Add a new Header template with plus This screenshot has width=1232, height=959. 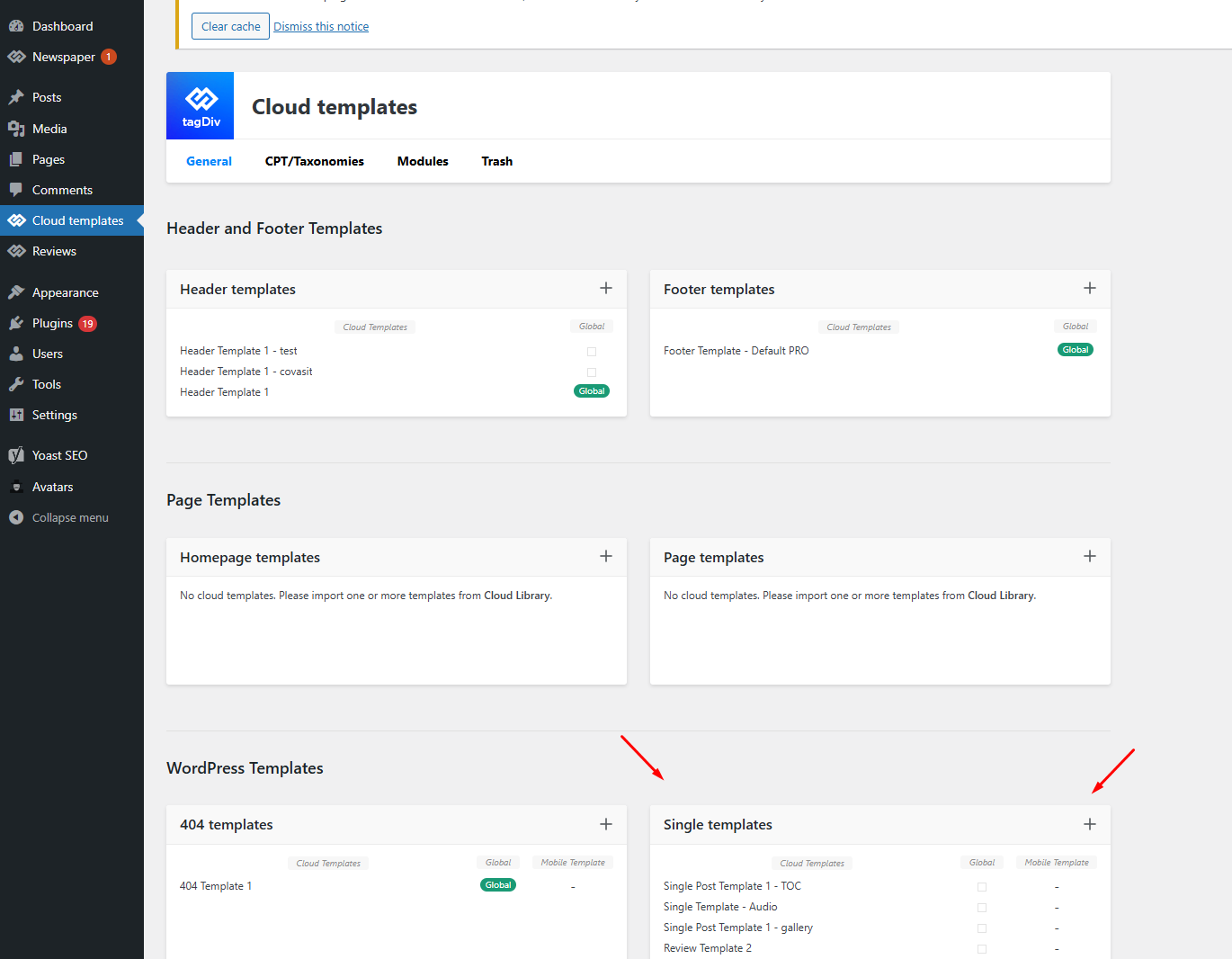[x=606, y=288]
